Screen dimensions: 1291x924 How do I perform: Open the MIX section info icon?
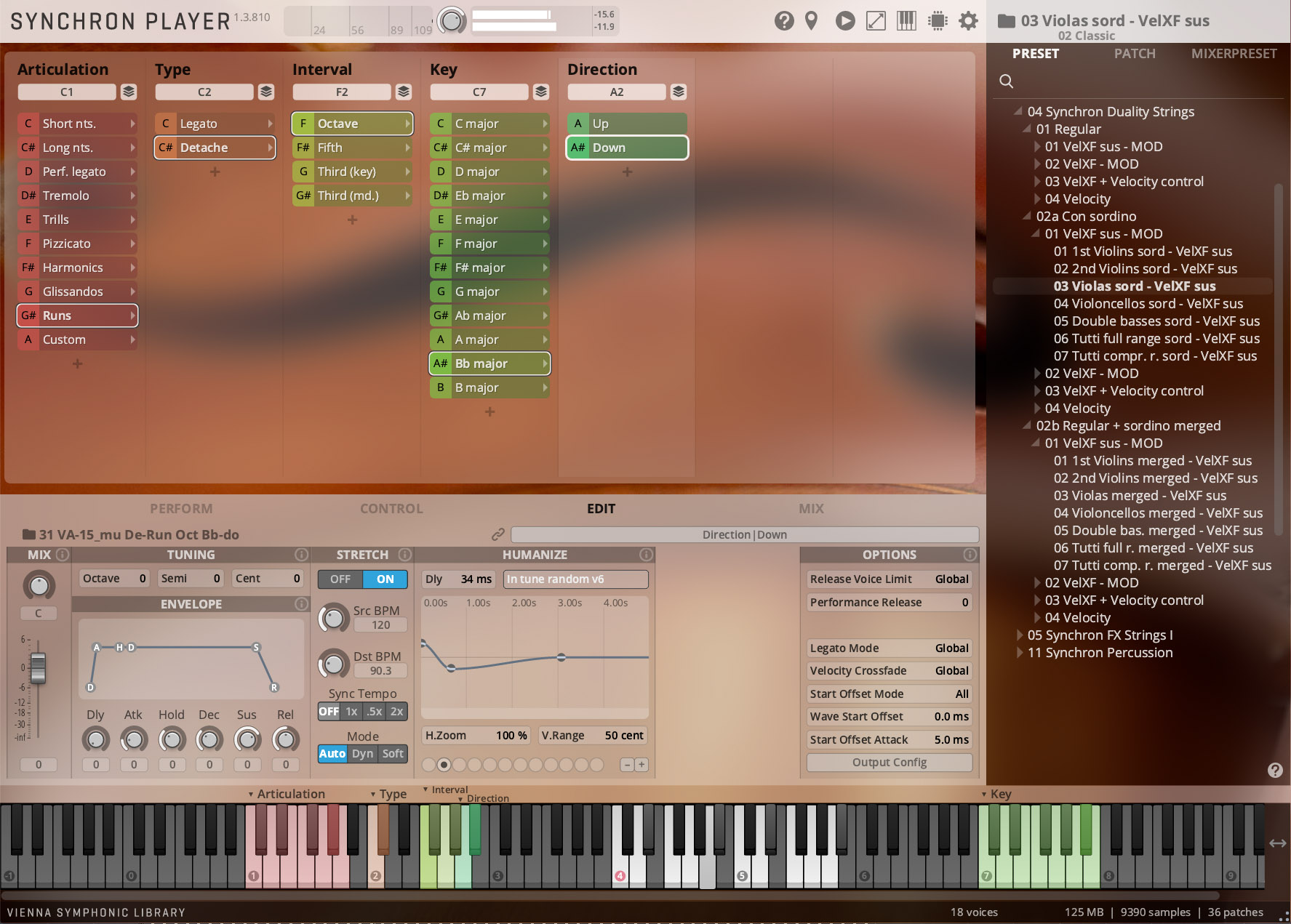[63, 555]
